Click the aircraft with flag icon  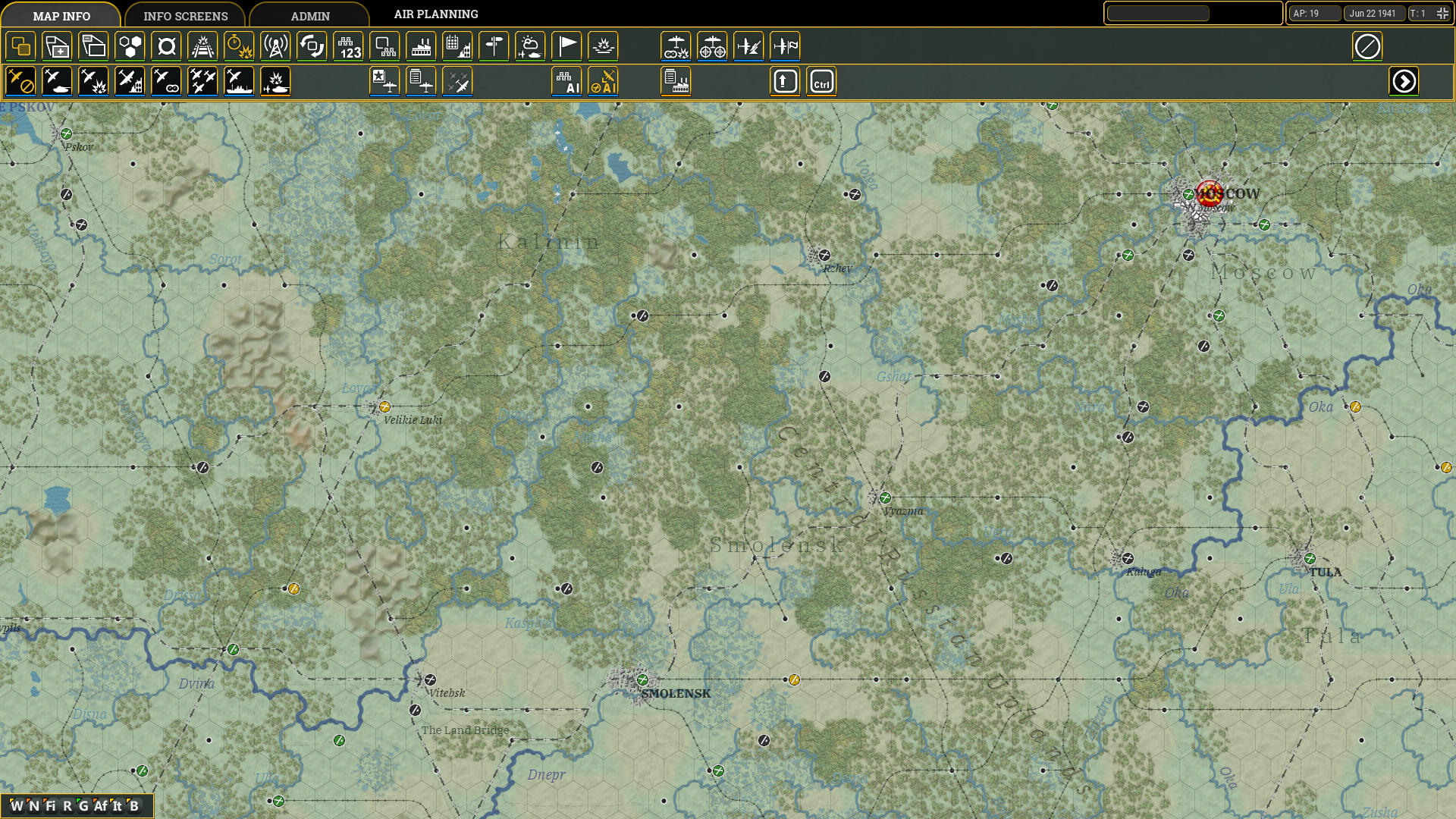(x=785, y=46)
